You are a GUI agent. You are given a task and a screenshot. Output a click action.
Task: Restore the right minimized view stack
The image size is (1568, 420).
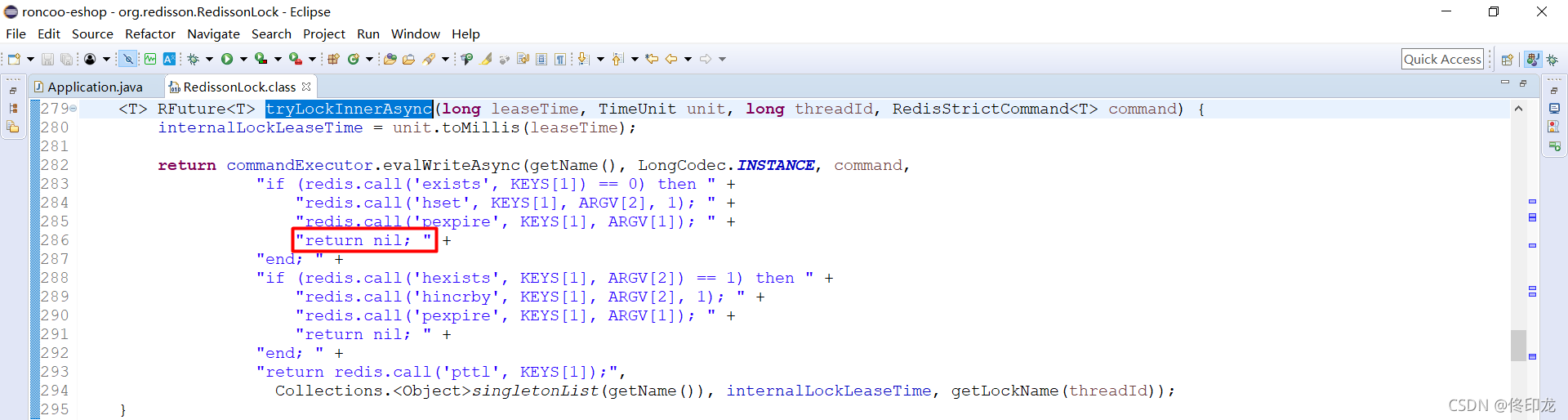pos(1553,90)
